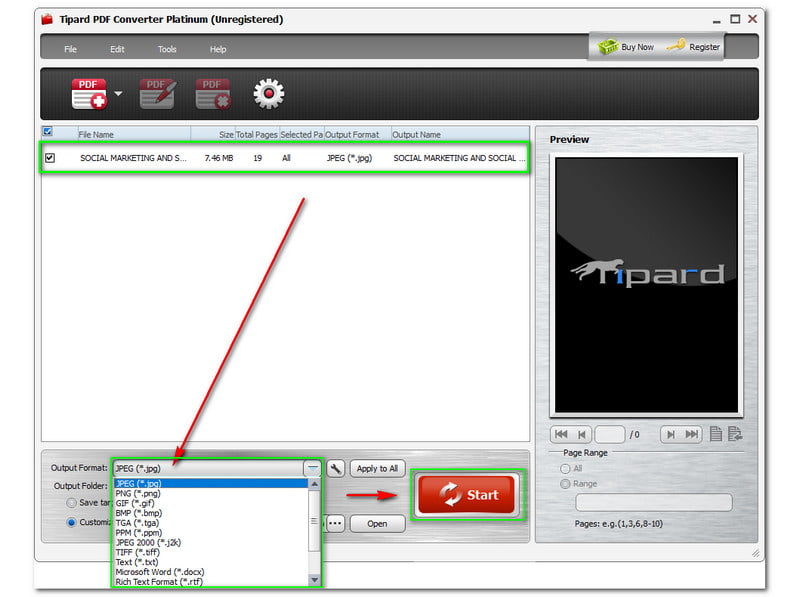Open the Tools menu
The width and height of the screenshot is (800, 597).
pos(167,49)
